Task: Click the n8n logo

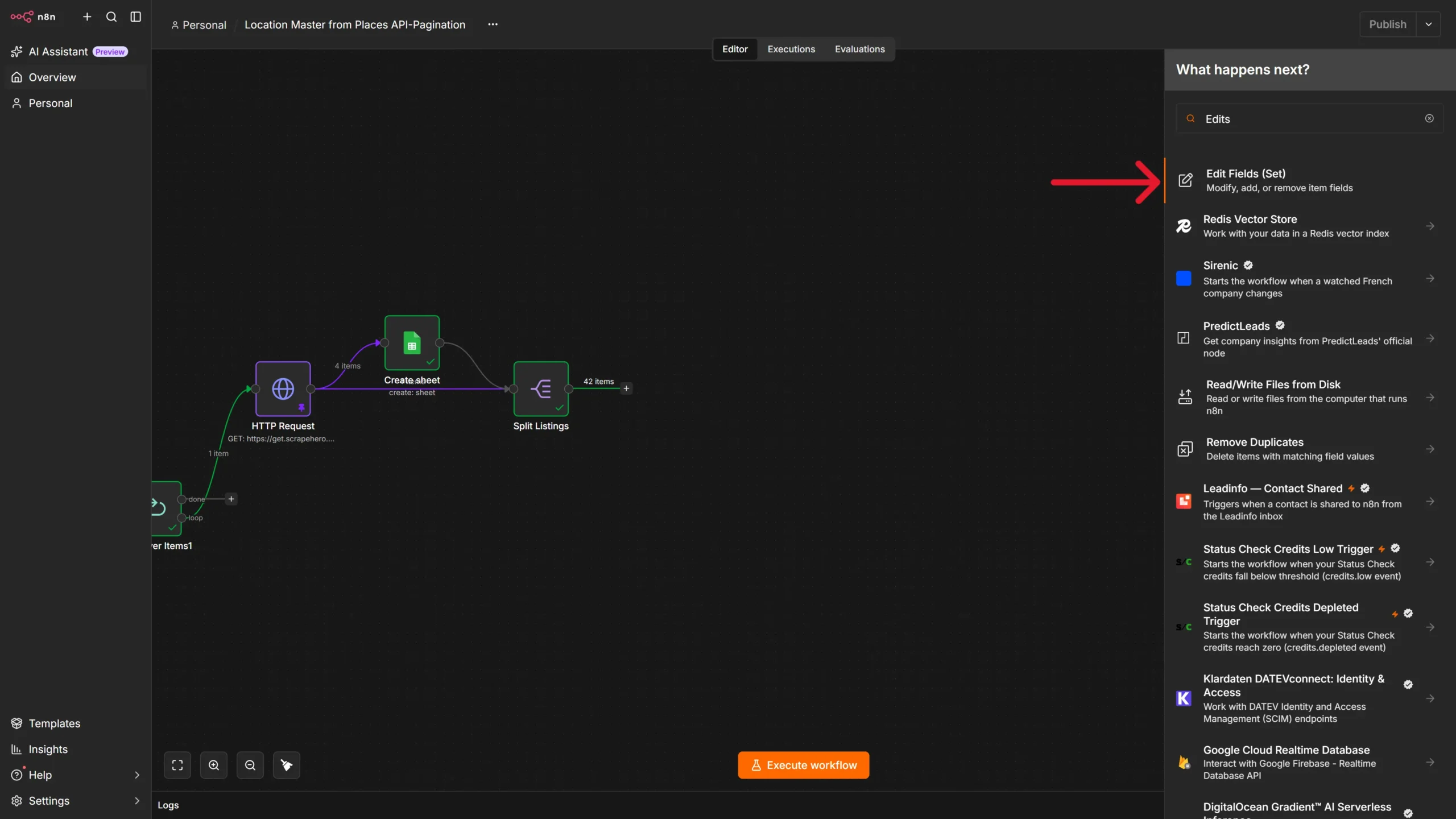Action: (33, 16)
